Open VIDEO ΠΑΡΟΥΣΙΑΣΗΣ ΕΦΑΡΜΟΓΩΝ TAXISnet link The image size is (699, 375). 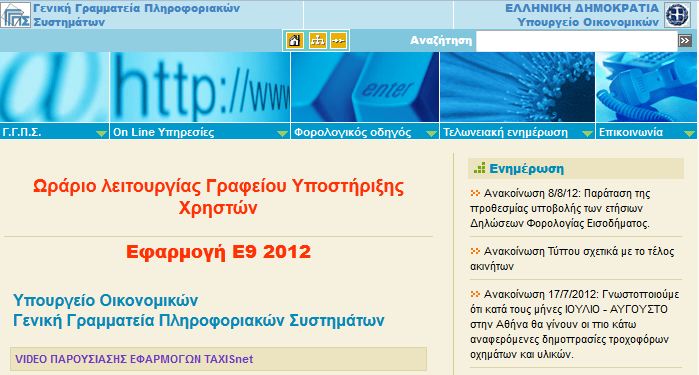pyautogui.click(x=134, y=359)
